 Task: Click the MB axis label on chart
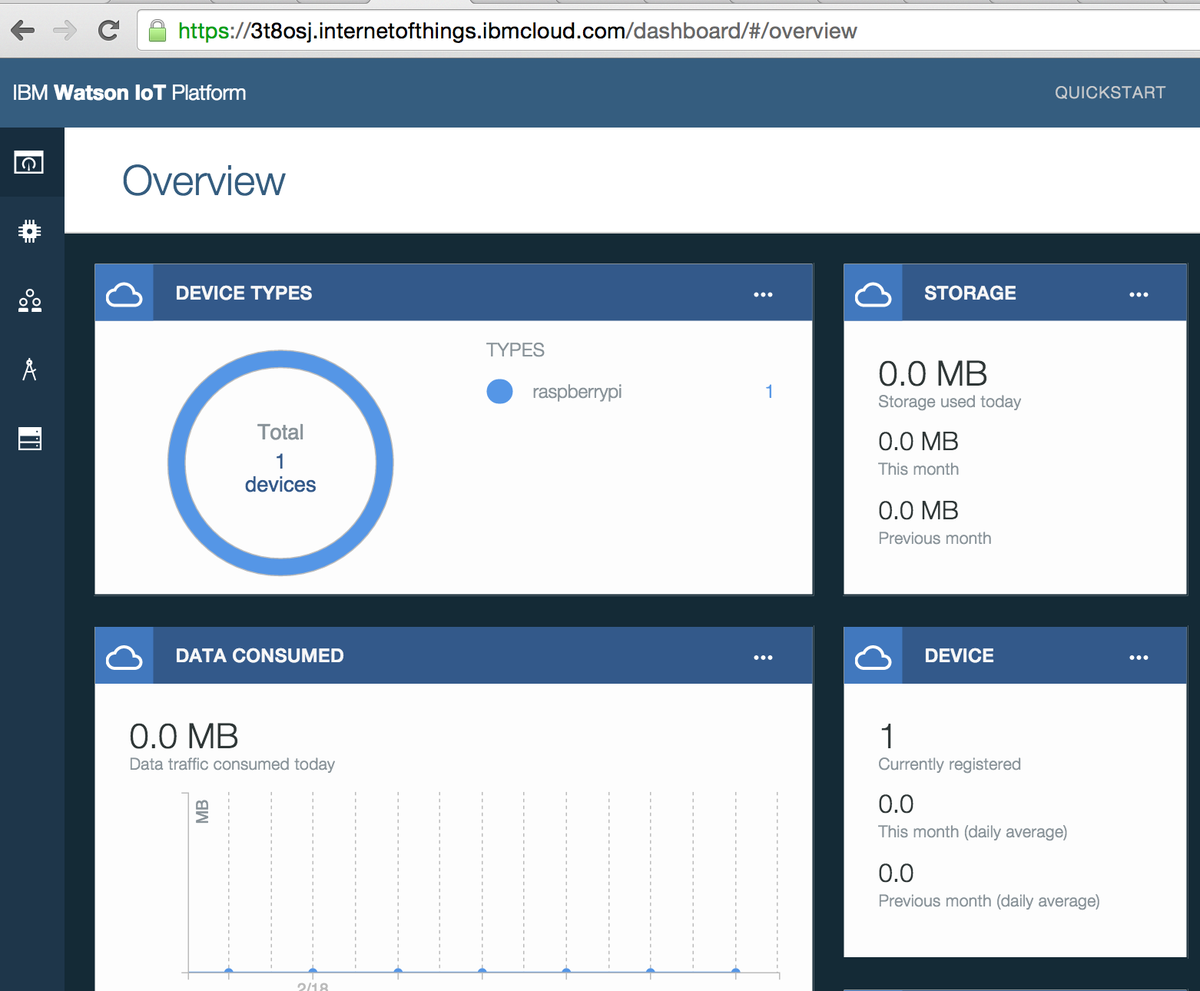[203, 811]
